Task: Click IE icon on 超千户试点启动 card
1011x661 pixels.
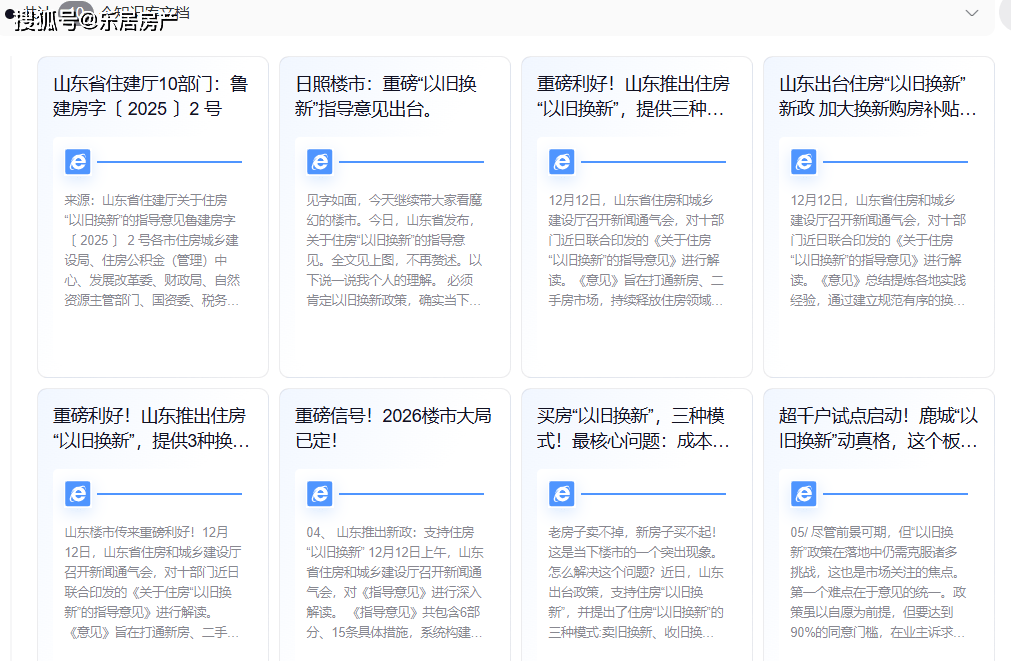Action: [x=804, y=494]
